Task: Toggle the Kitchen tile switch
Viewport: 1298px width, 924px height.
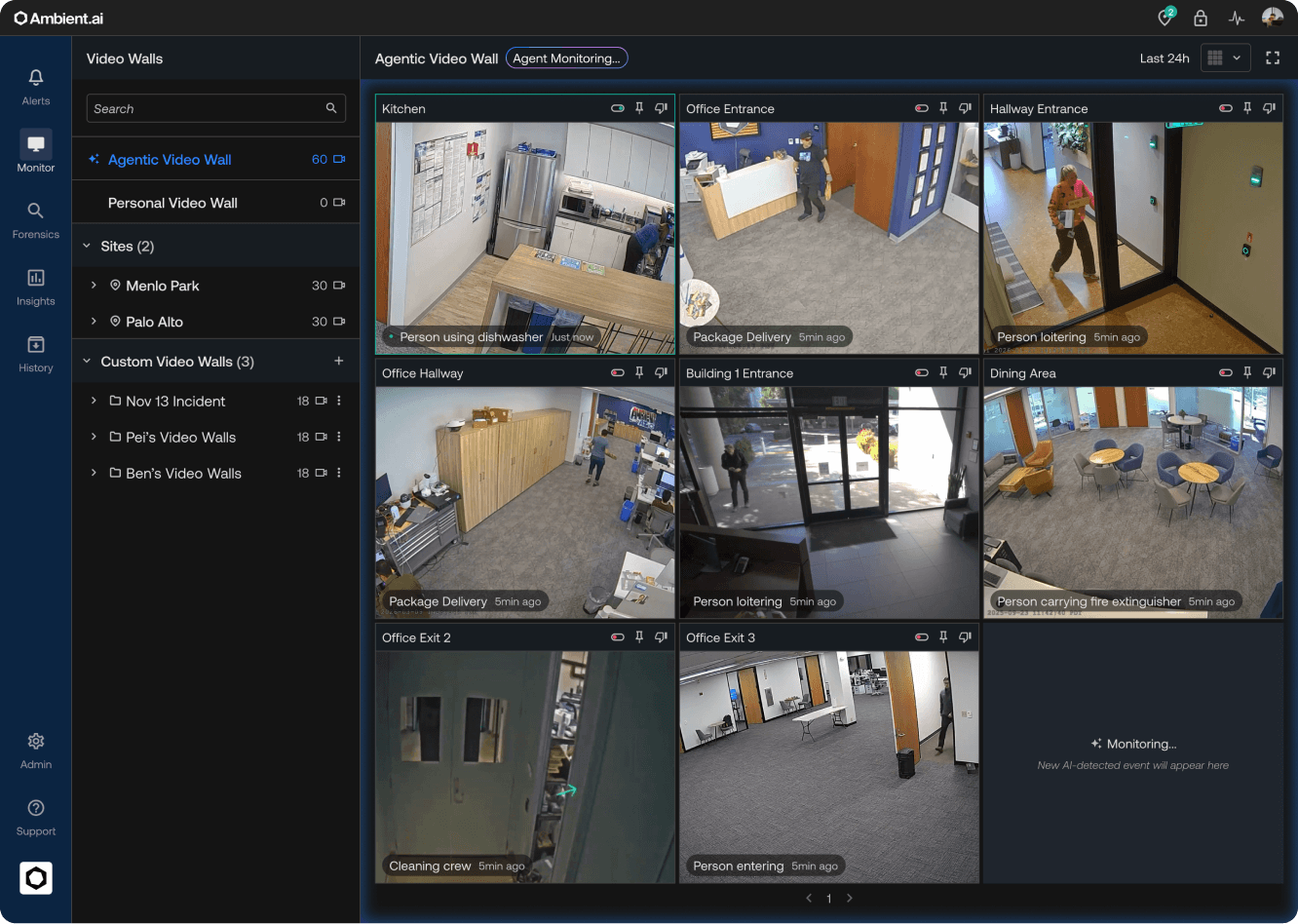Action: pos(618,108)
